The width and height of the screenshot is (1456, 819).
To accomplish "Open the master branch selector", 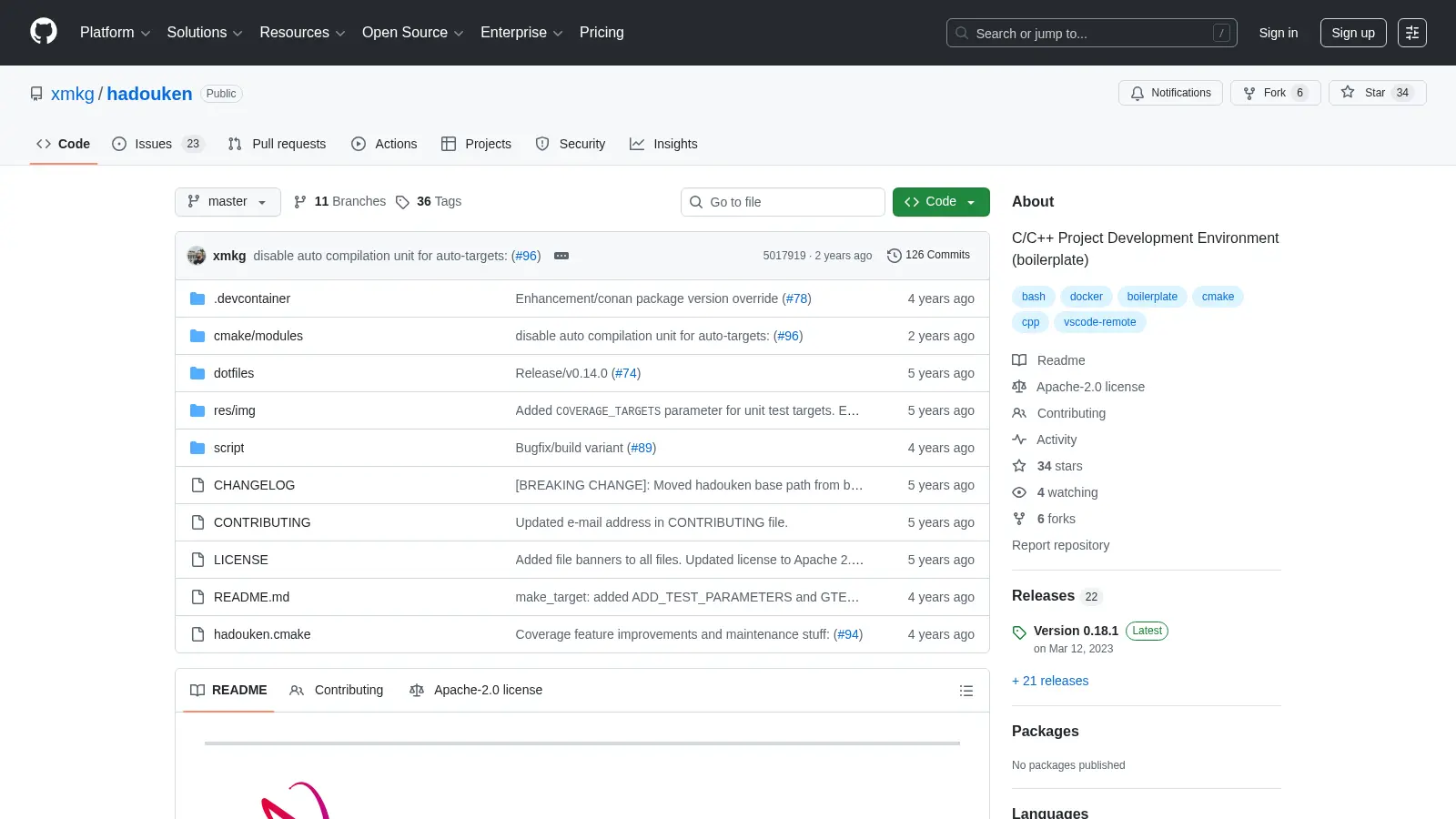I will (x=227, y=202).
